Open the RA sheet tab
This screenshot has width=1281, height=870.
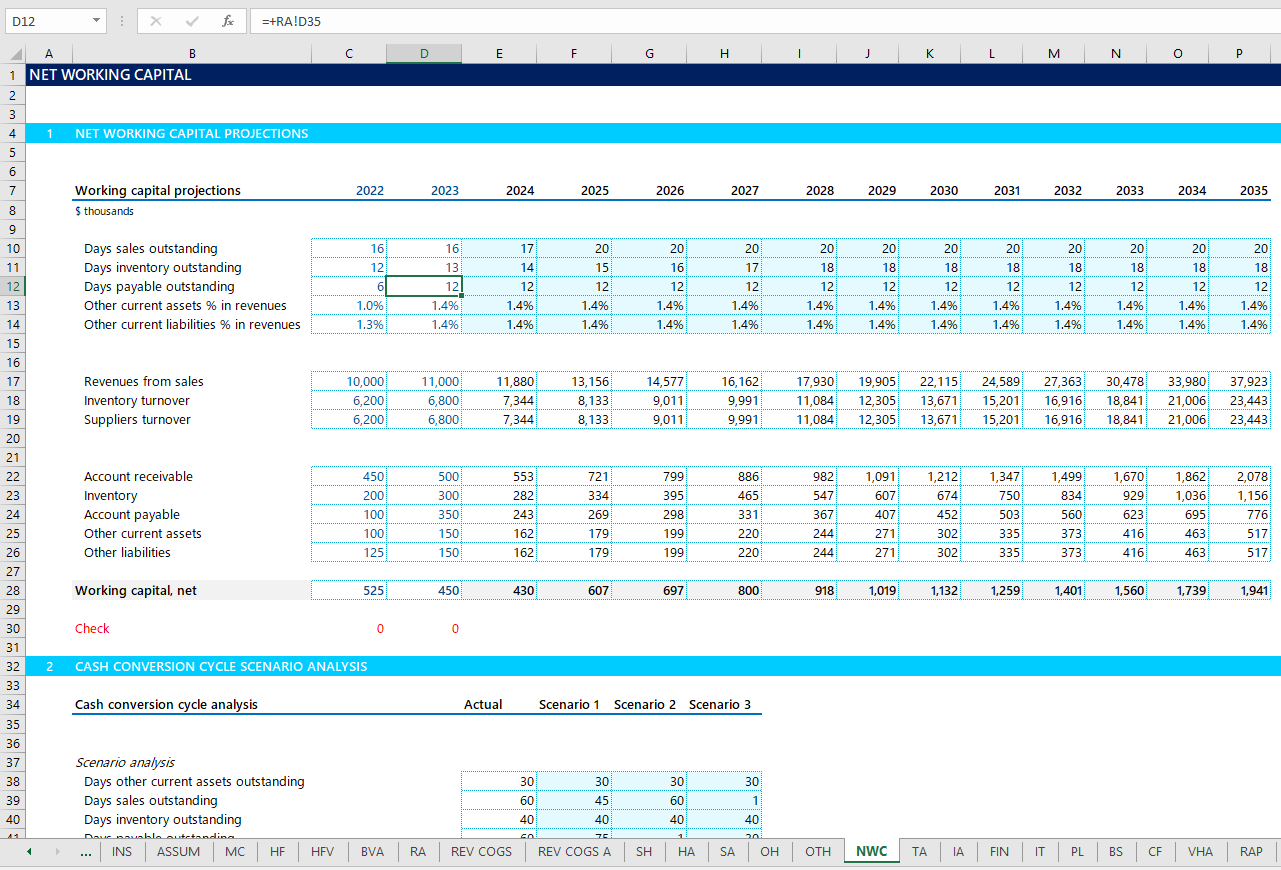[418, 851]
